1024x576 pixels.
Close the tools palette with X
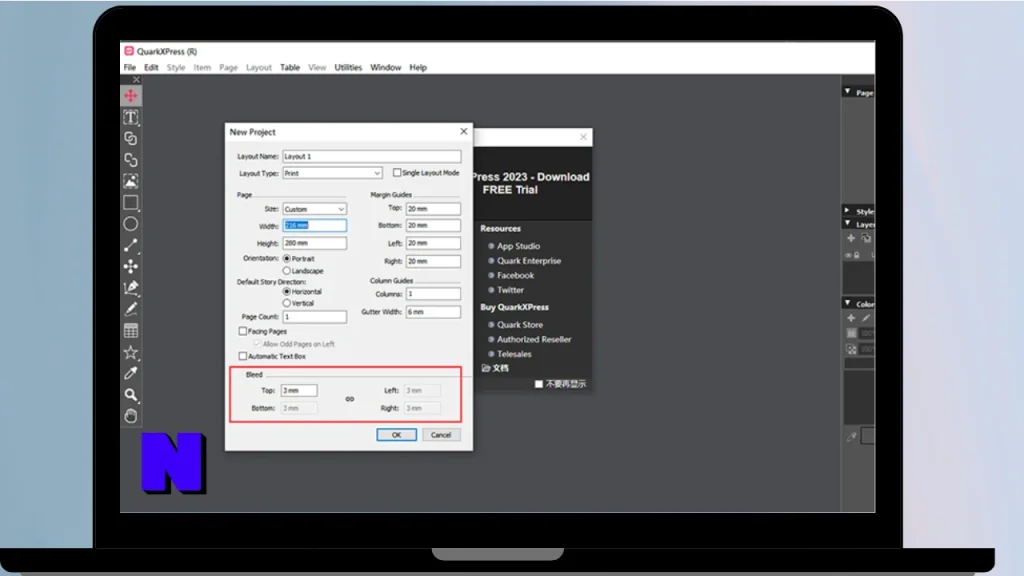click(136, 80)
